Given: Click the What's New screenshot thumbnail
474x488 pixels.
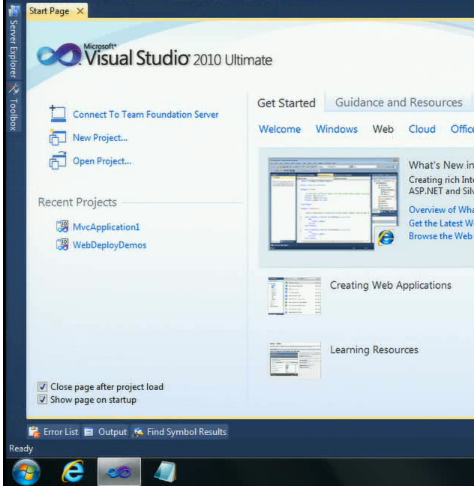Looking at the screenshot, I should [334, 204].
